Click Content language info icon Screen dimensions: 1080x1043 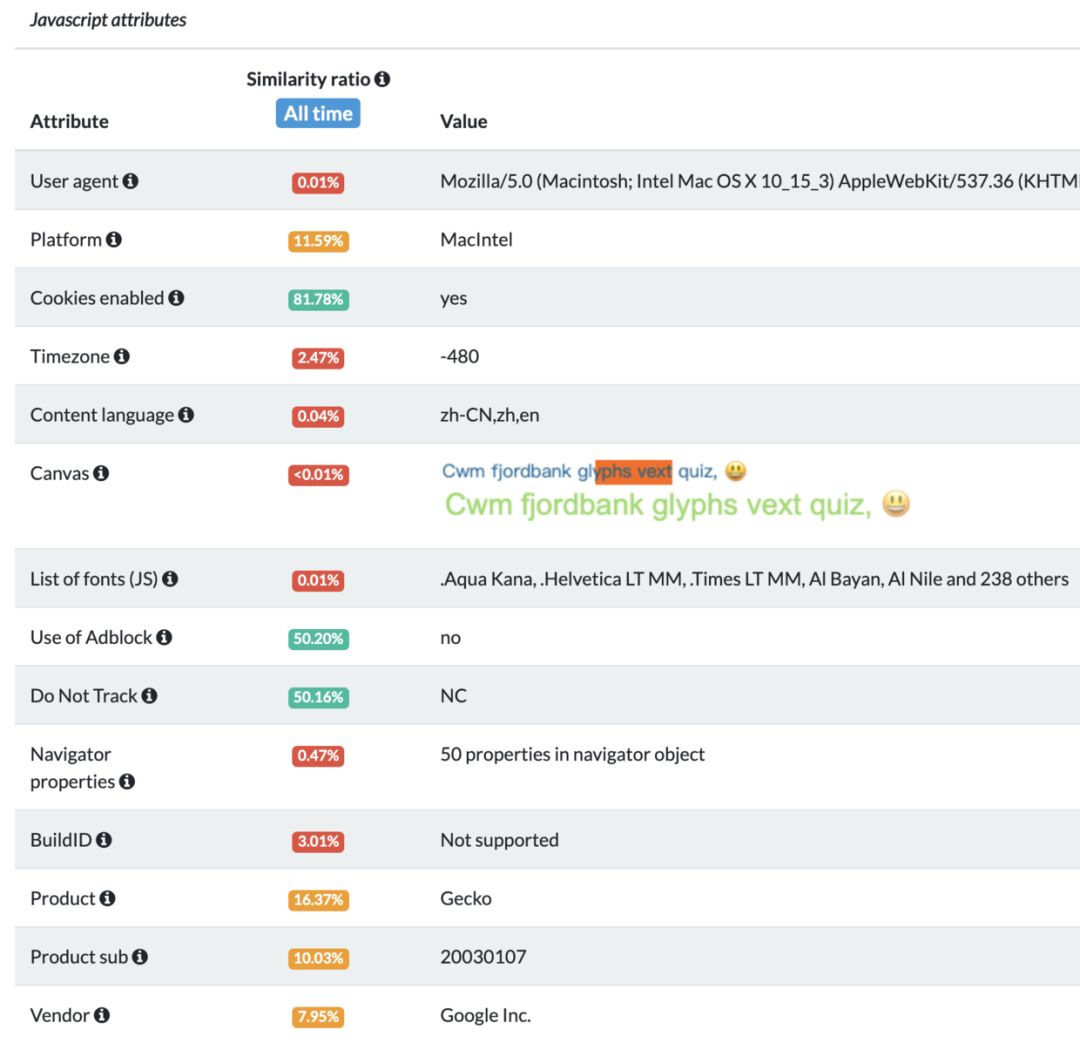(186, 415)
